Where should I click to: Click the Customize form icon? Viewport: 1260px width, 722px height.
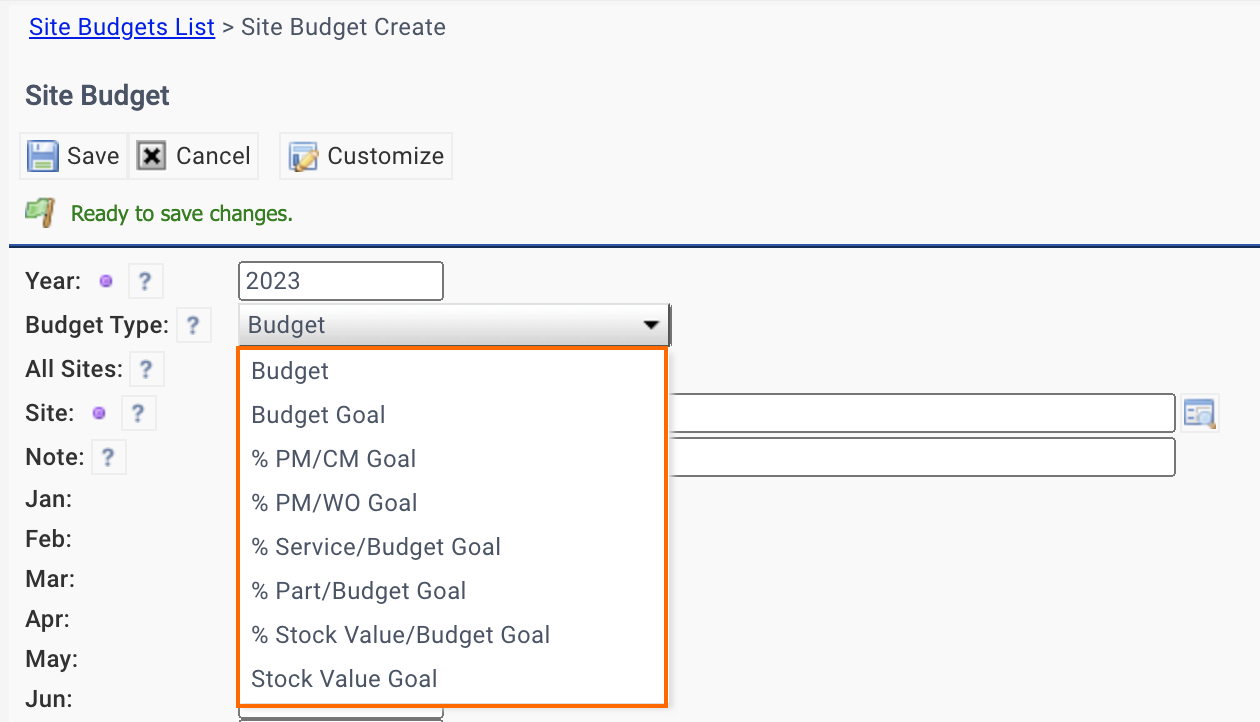[x=303, y=156]
